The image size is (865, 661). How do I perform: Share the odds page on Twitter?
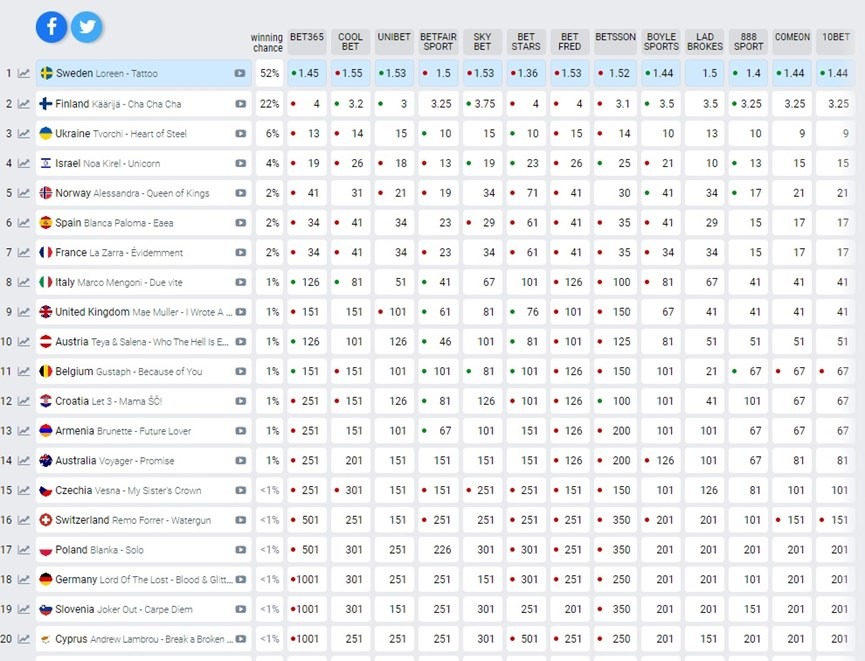(x=87, y=26)
